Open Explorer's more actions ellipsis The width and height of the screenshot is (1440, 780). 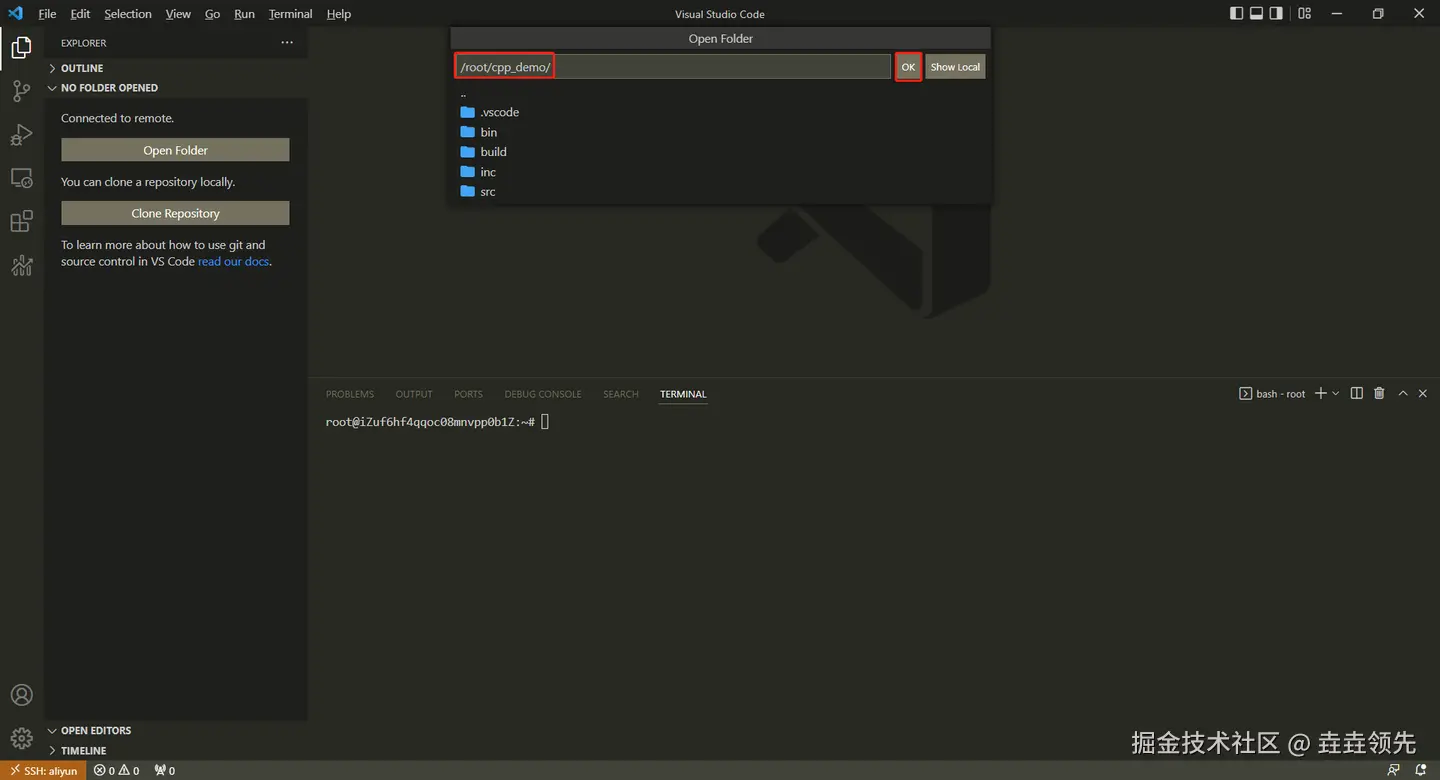point(287,43)
